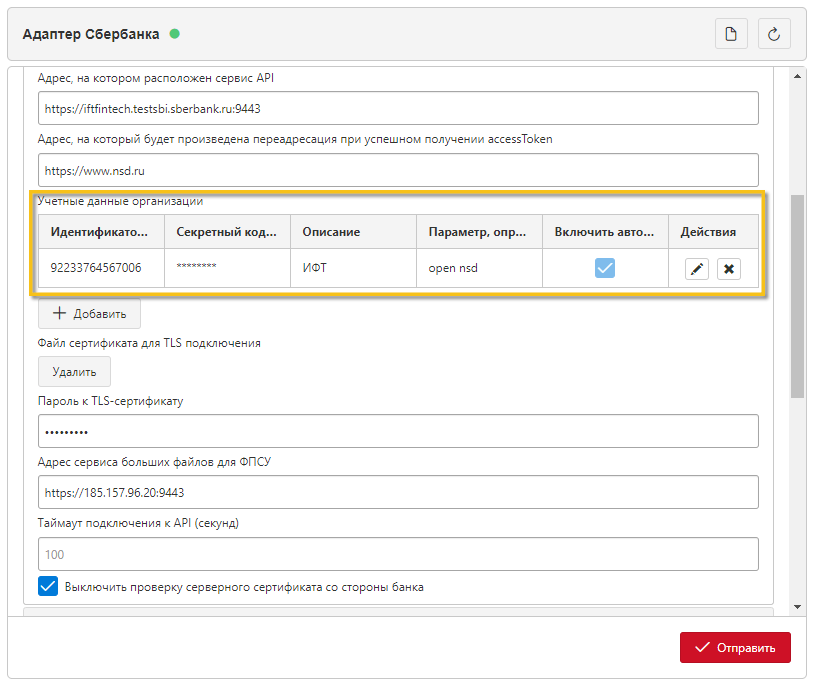Select the cell with 92233764567006

tap(101, 268)
